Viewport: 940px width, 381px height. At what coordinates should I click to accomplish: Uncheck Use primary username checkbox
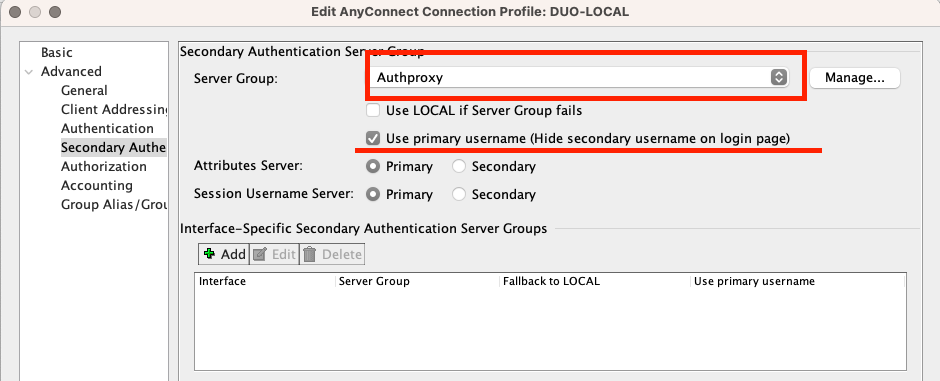point(373,138)
